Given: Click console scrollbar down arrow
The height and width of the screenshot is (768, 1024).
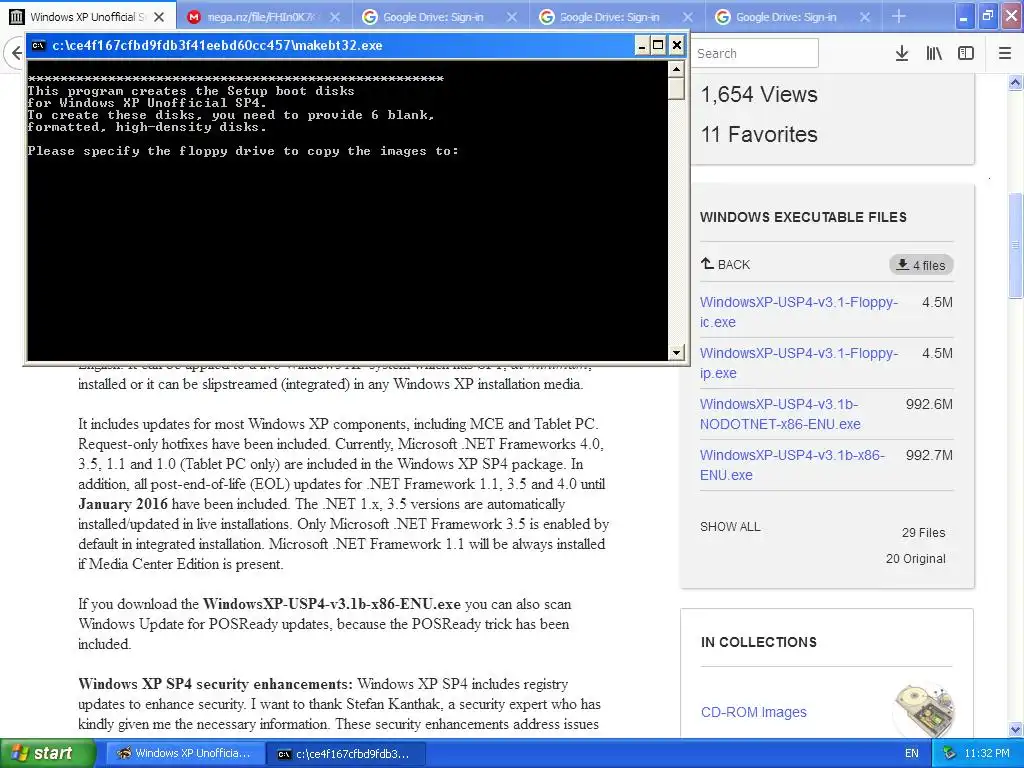Looking at the screenshot, I should 677,353.
